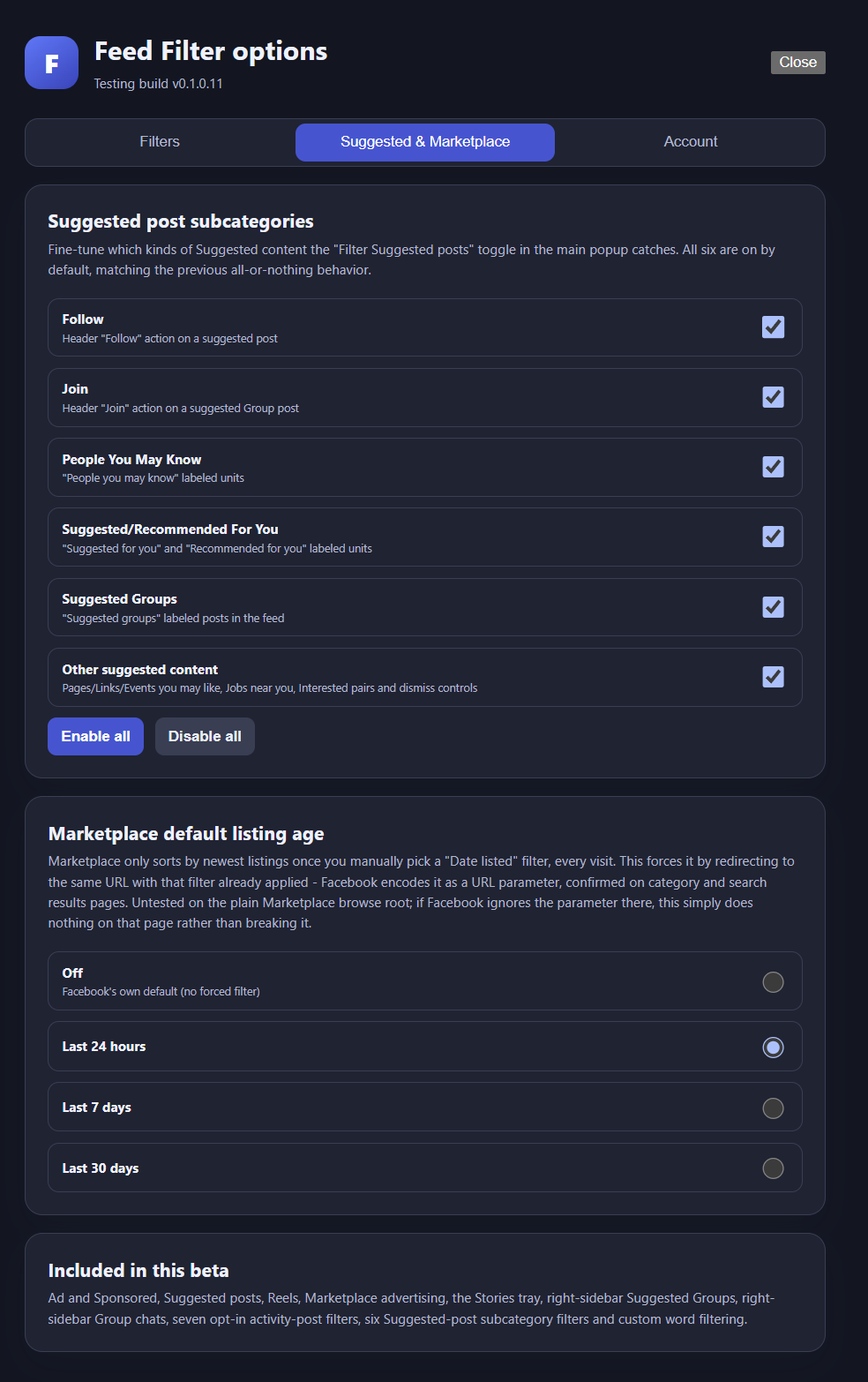The image size is (868, 1382).
Task: Open the Account tab
Action: [691, 142]
